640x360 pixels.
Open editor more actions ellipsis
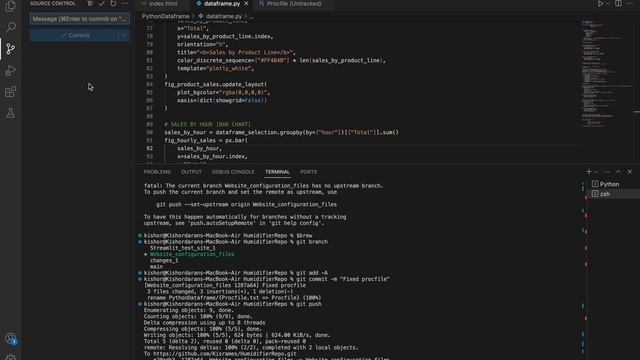(630, 4)
